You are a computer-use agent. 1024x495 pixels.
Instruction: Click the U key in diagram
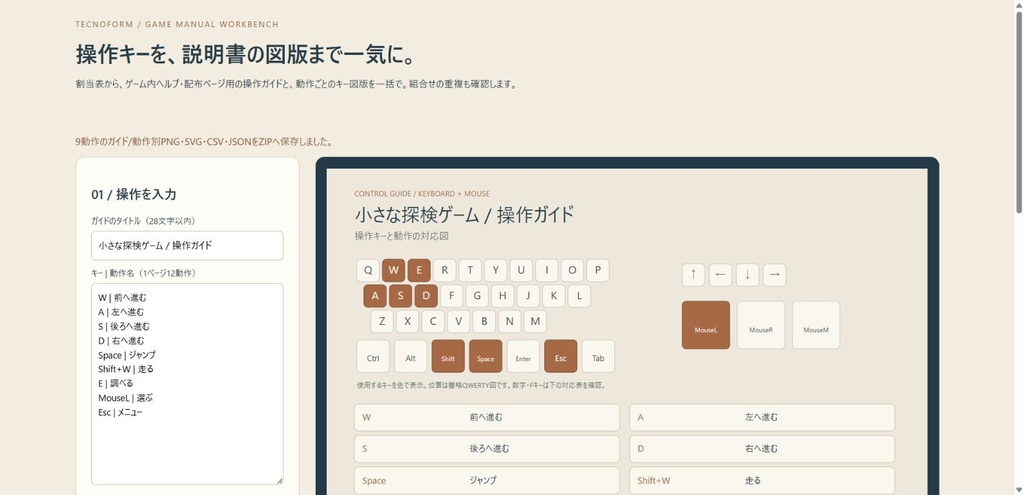(520, 270)
